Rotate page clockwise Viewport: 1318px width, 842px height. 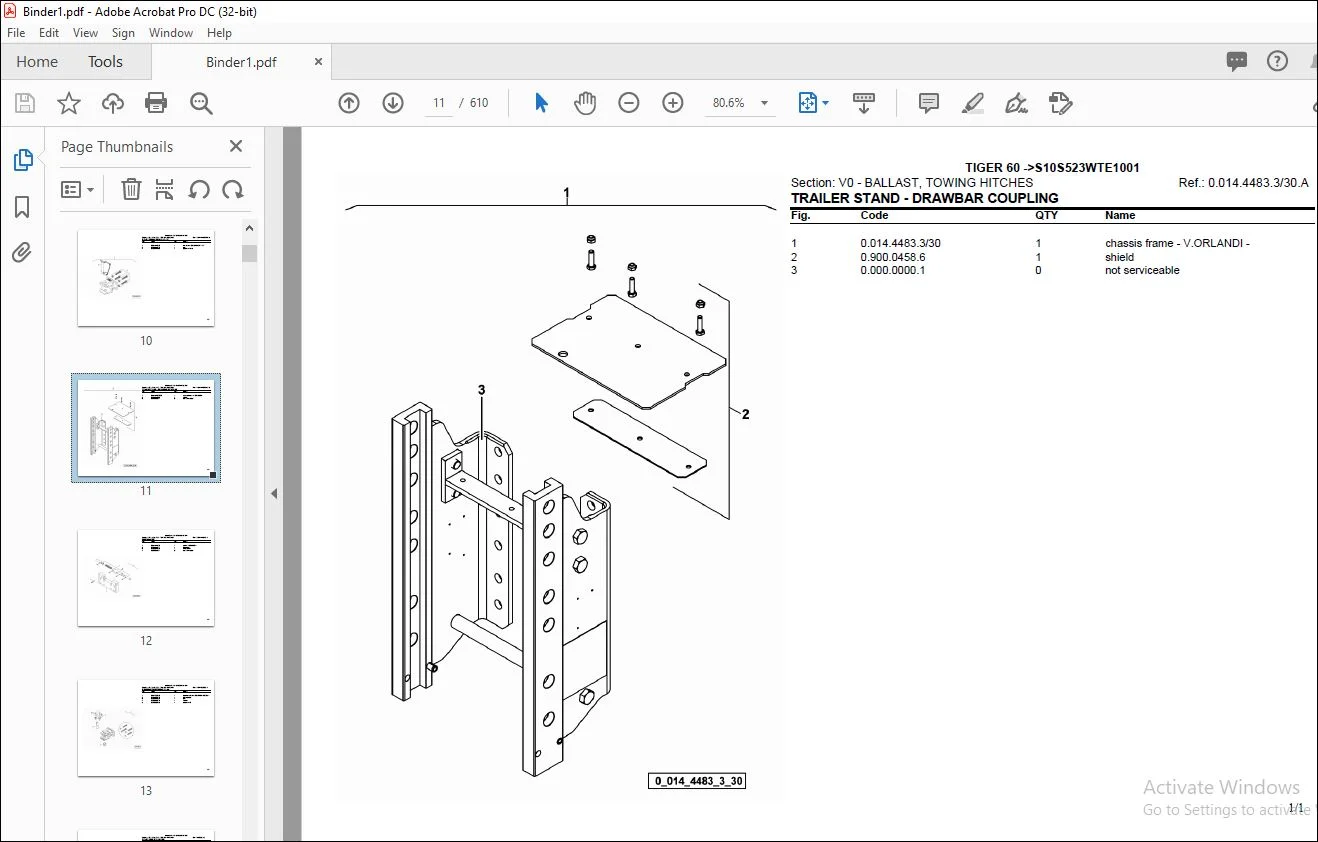tap(233, 190)
